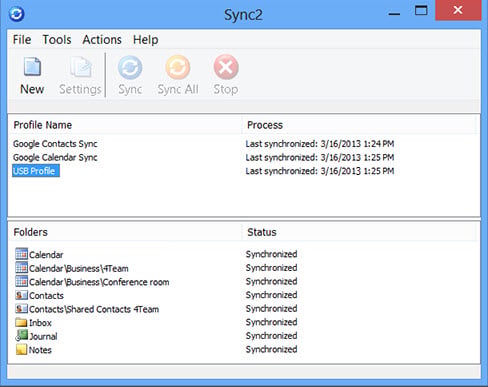Open the profile Settings toolbar icon
This screenshot has width=488, height=387.
80,67
